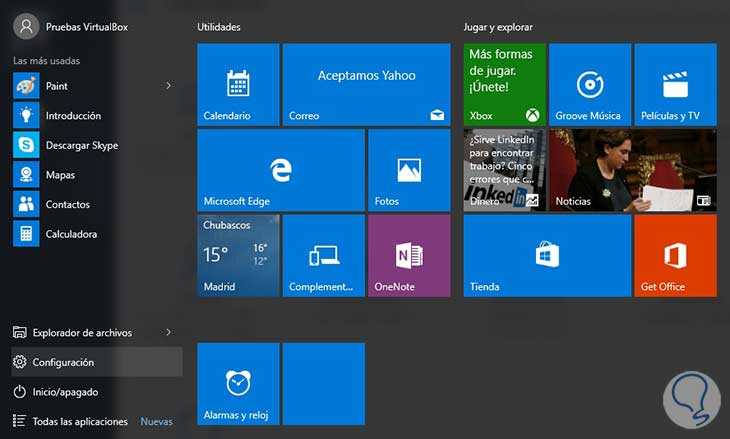This screenshot has height=439, width=730.
Task: Open the Películas y TV tile
Action: 676,85
